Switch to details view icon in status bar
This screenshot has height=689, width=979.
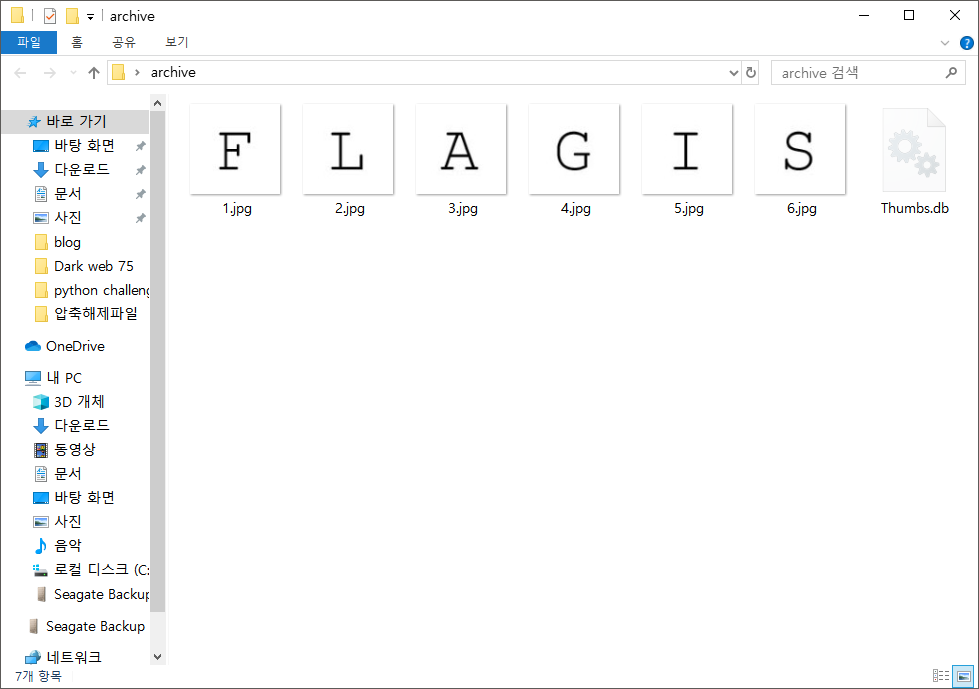click(941, 676)
